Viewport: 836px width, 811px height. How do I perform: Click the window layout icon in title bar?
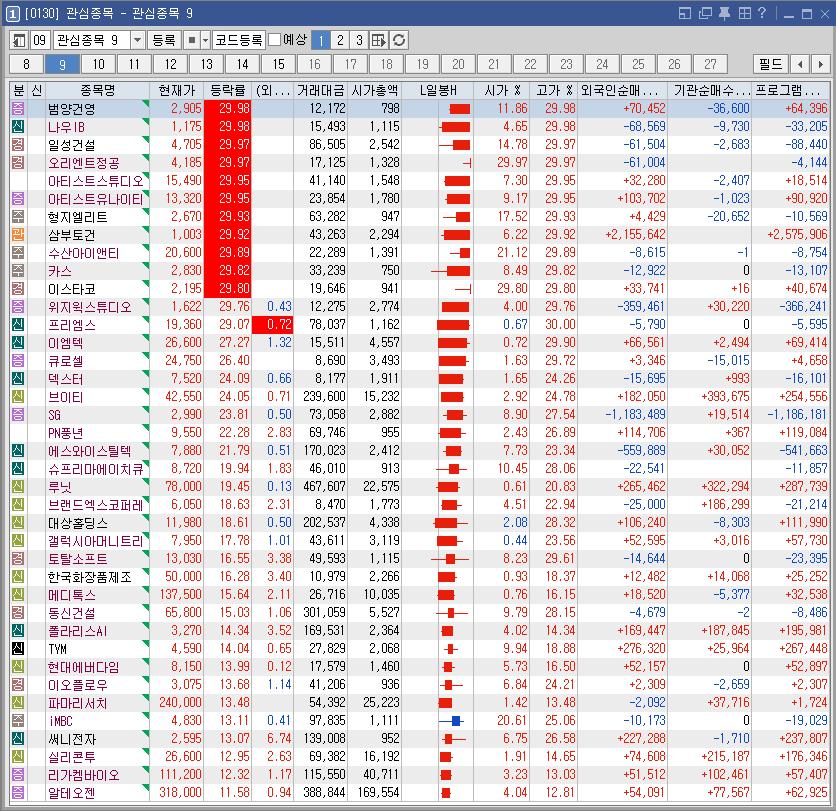pos(685,13)
